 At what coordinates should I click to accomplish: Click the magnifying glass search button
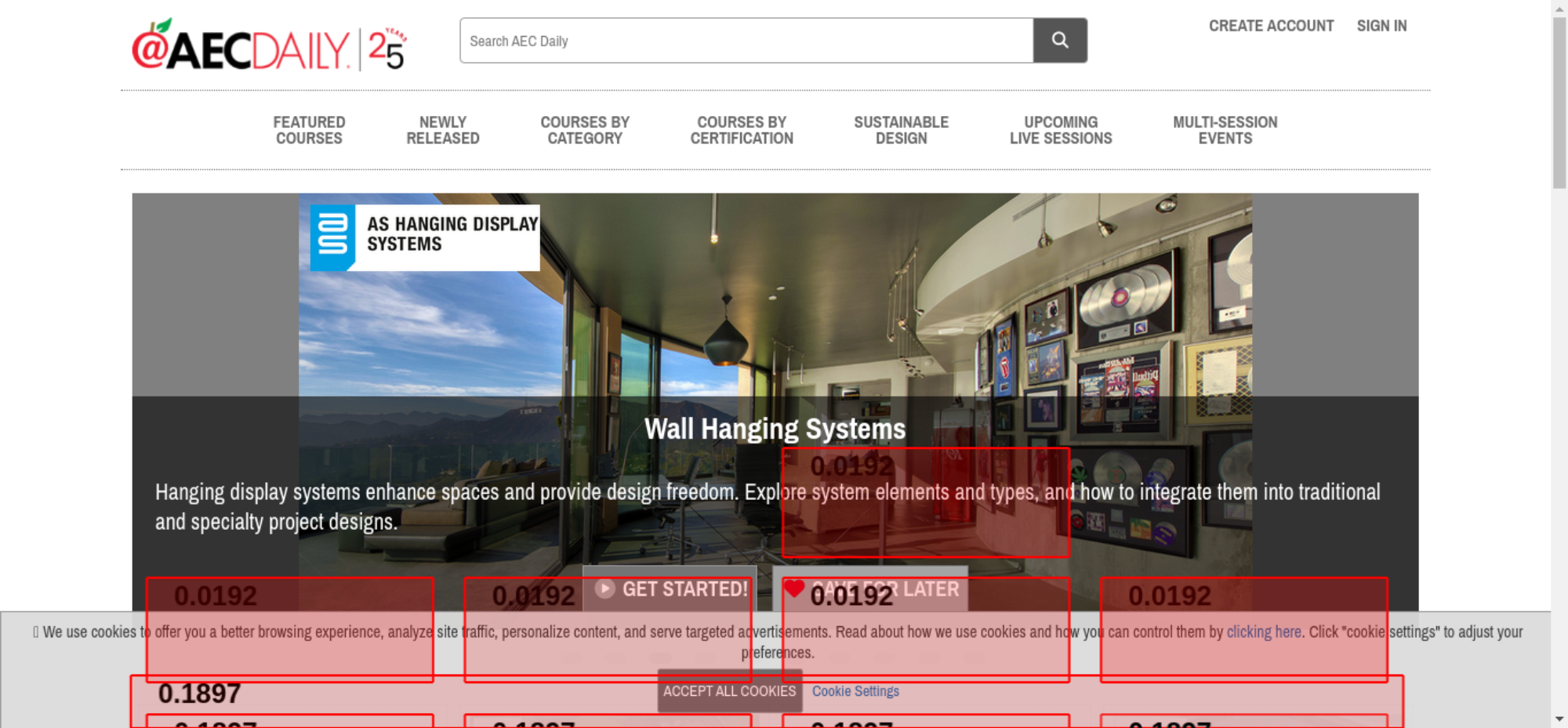[x=1059, y=40]
